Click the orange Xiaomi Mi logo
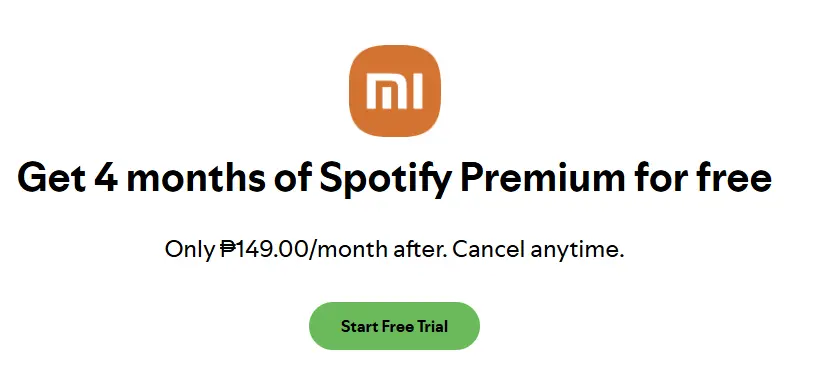The width and height of the screenshot is (827, 382). [395, 90]
